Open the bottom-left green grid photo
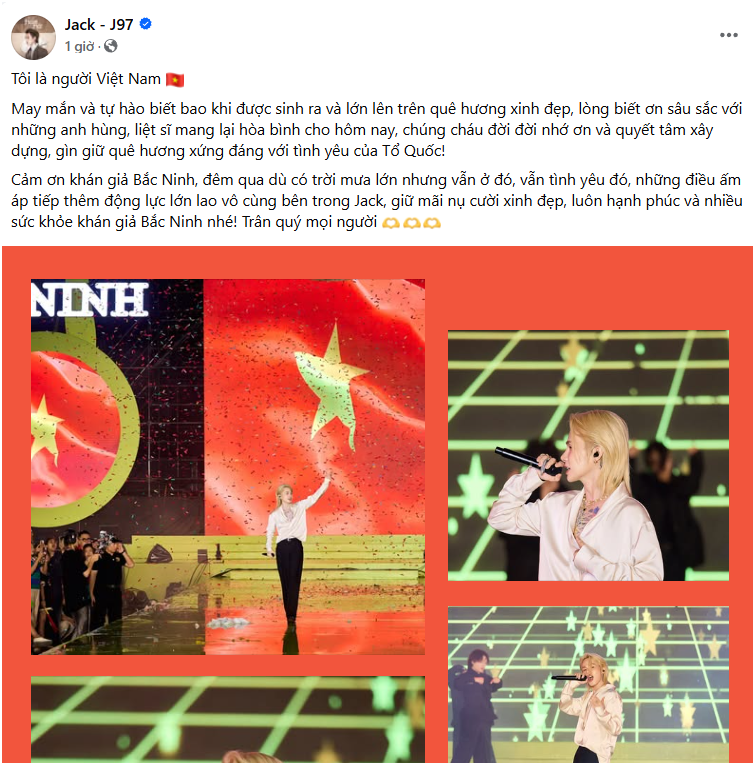755x765 pixels. [228, 719]
